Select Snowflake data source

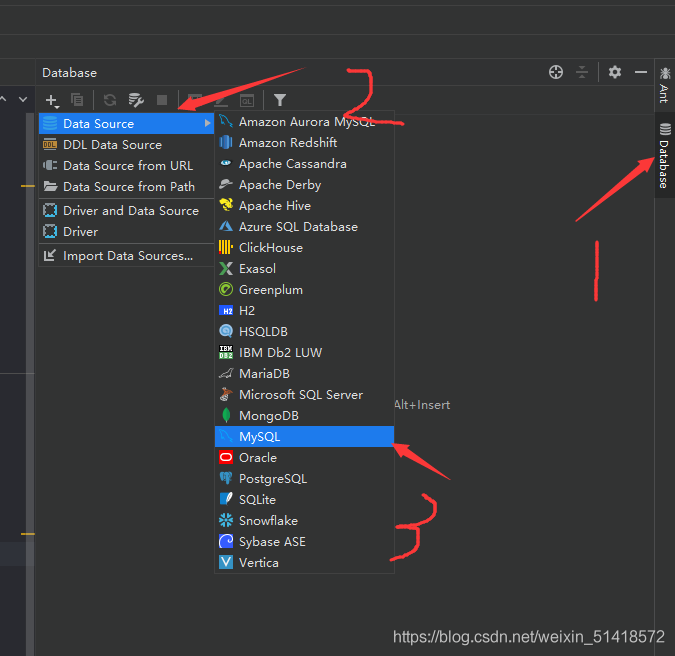(x=304, y=520)
